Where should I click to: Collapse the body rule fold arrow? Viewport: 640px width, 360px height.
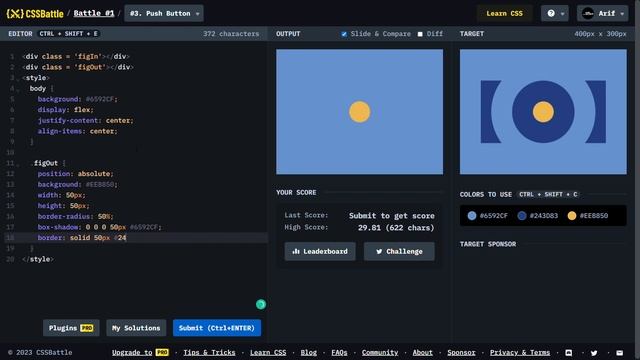point(19,89)
